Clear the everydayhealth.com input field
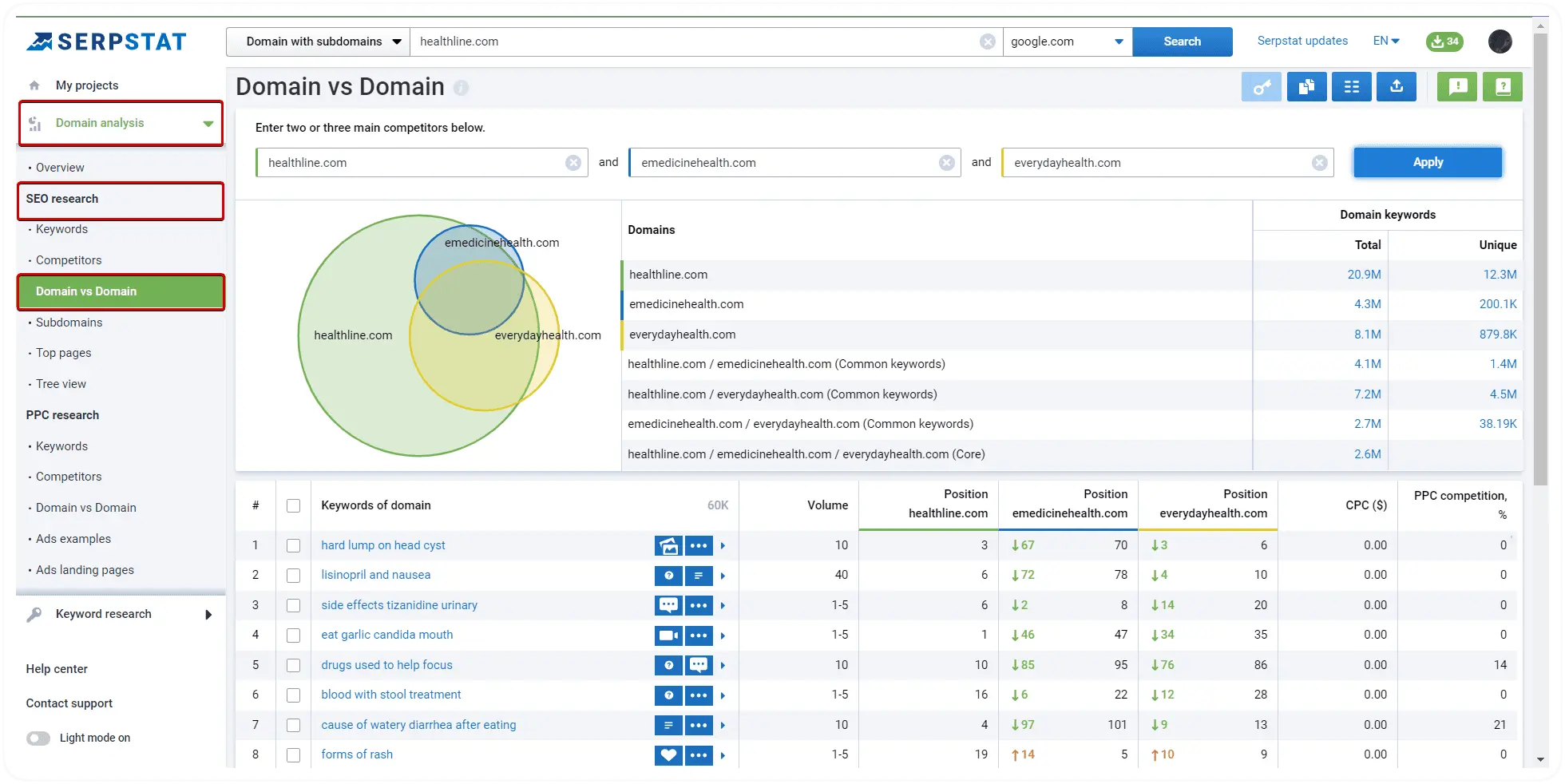Image resolution: width=1565 pixels, height=784 pixels. click(x=1319, y=162)
